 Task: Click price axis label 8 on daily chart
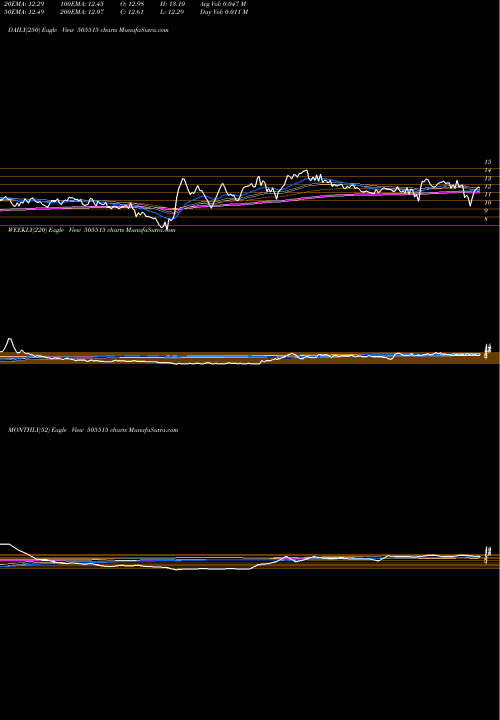pos(486,219)
